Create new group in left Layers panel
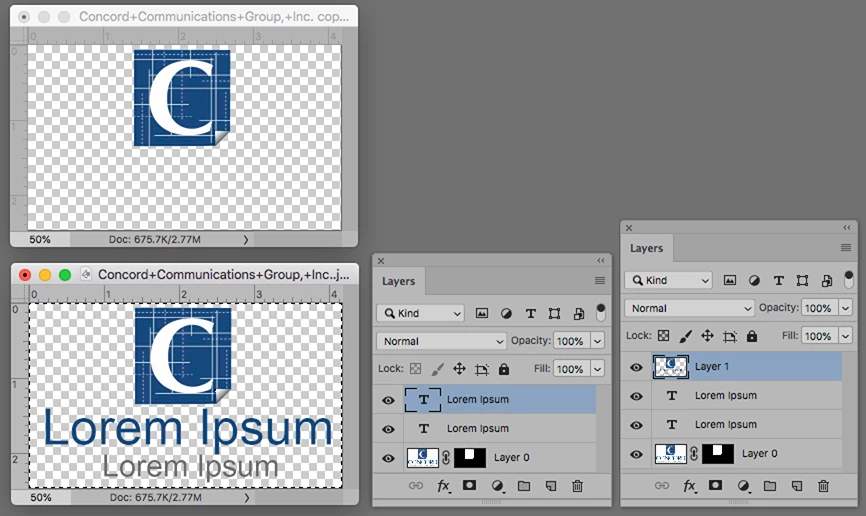Viewport: 866px width, 516px height. click(524, 486)
